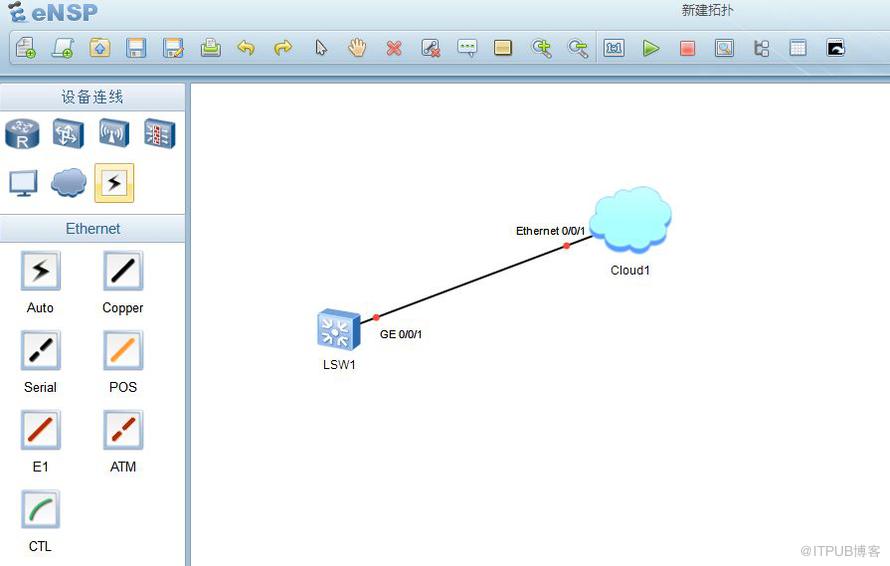Screen dimensions: 890x566
Task: Choose the POS cable type
Action: pos(123,350)
